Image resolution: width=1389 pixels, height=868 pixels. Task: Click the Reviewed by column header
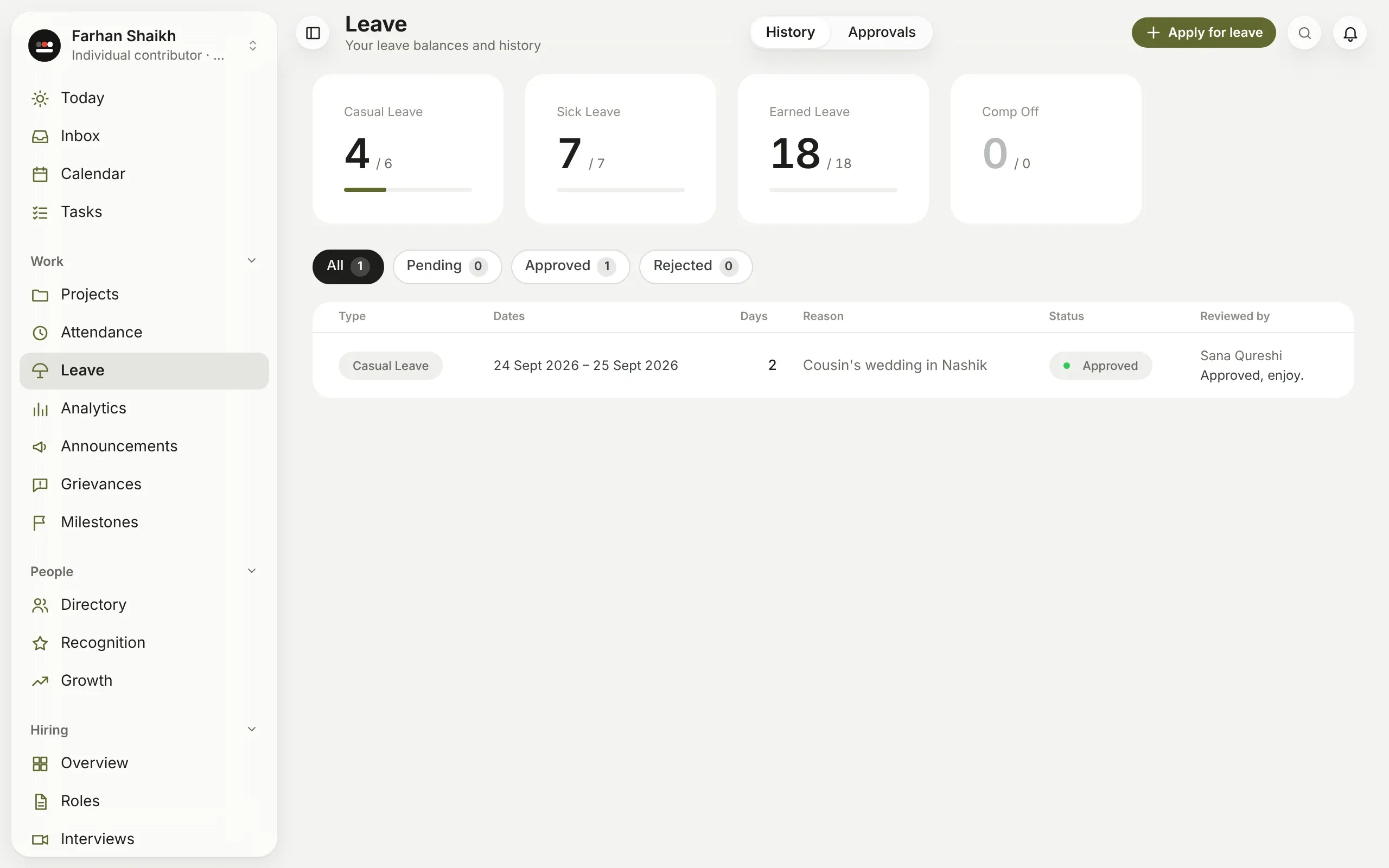click(1234, 316)
